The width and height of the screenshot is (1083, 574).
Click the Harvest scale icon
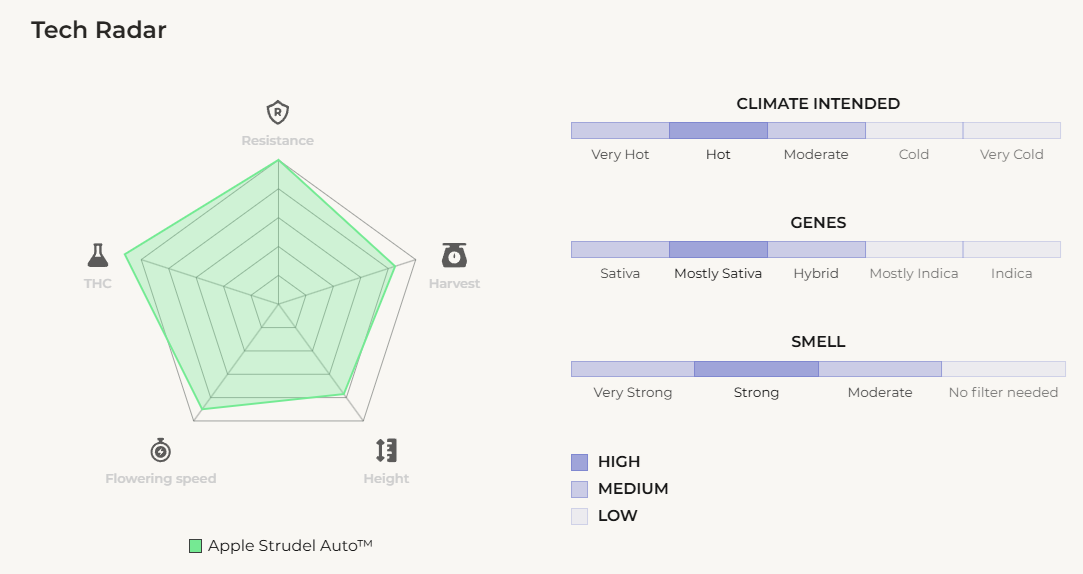pyautogui.click(x=454, y=255)
